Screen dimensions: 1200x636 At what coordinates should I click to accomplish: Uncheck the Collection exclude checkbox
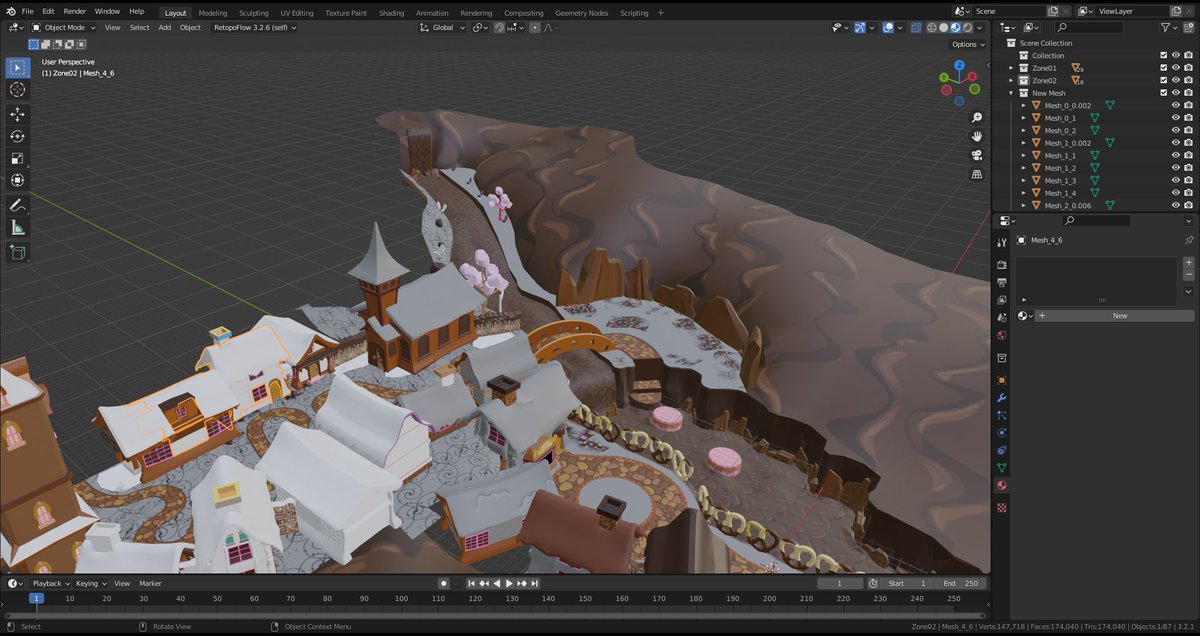click(1163, 56)
